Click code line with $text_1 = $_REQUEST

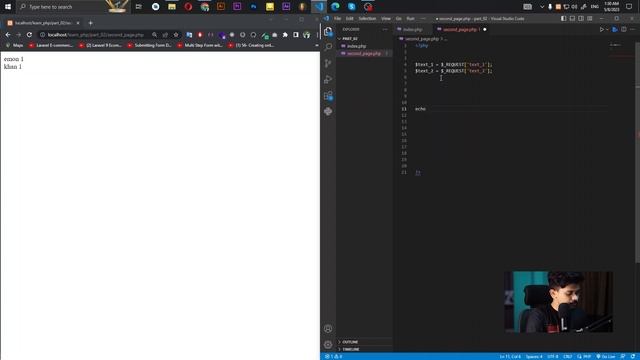click(453, 64)
